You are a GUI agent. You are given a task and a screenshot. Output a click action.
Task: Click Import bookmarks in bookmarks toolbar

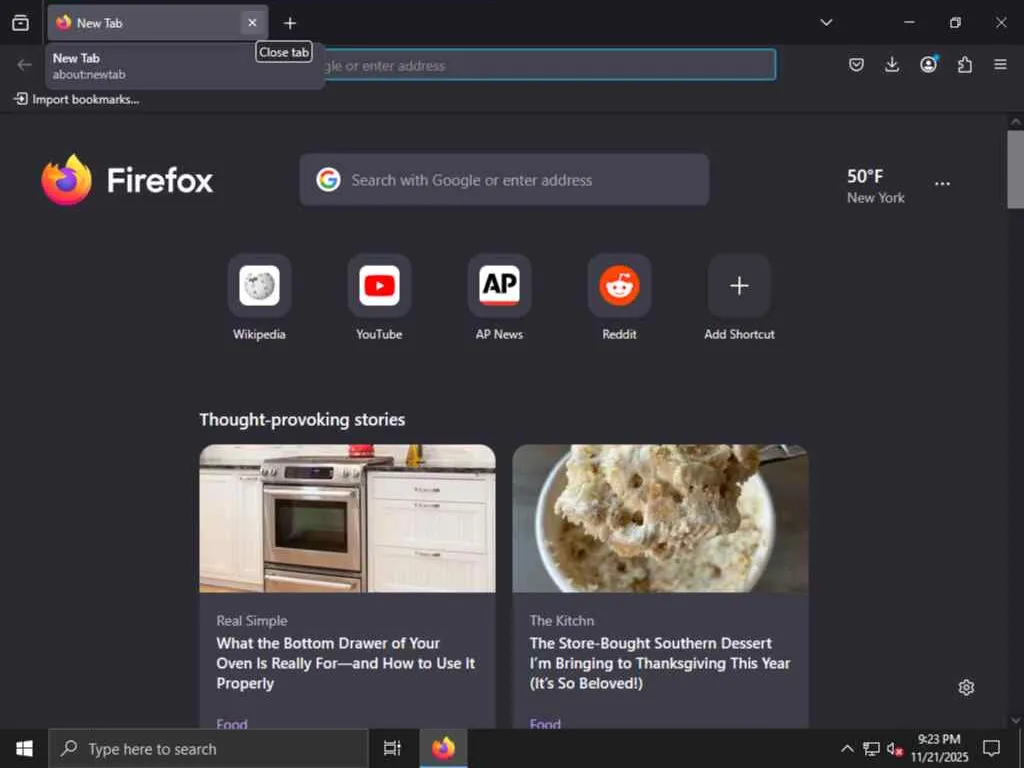point(76,99)
